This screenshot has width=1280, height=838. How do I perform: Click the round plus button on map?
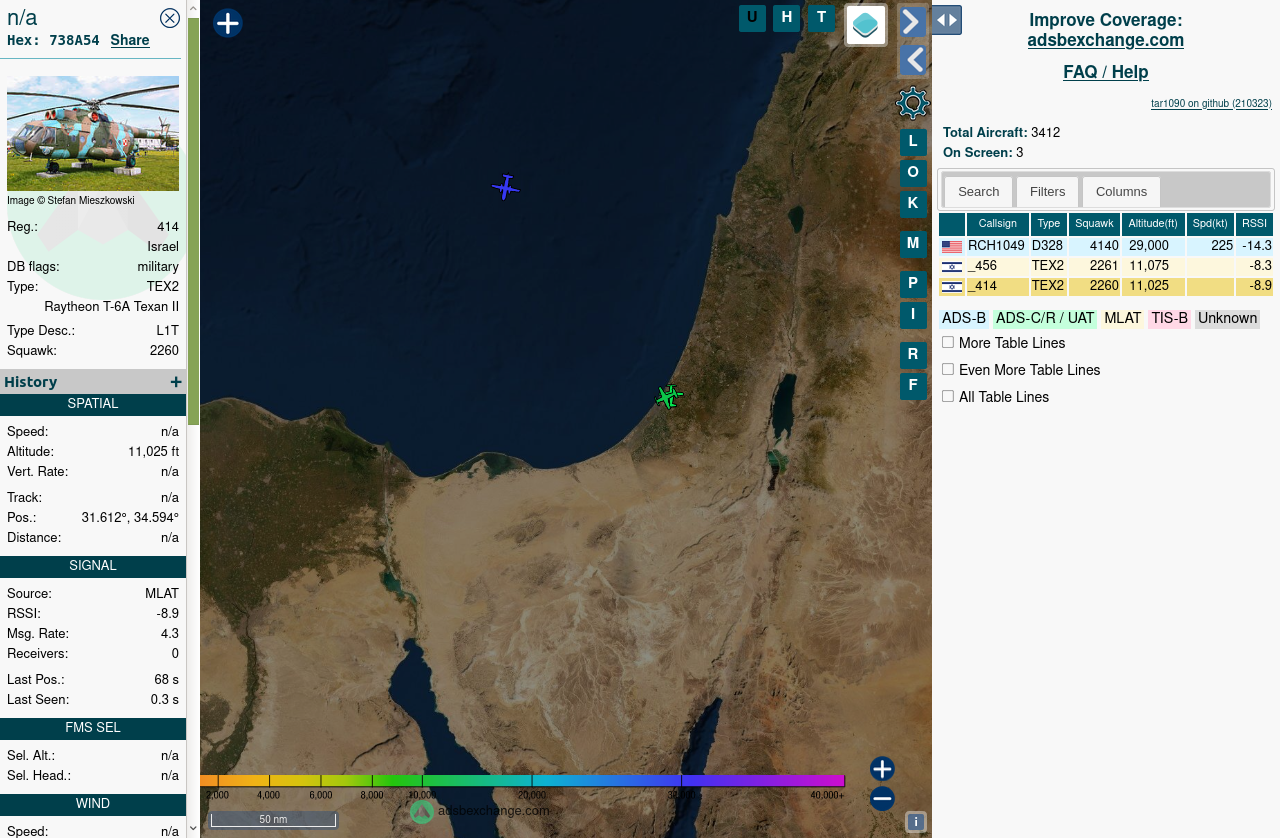coord(228,23)
